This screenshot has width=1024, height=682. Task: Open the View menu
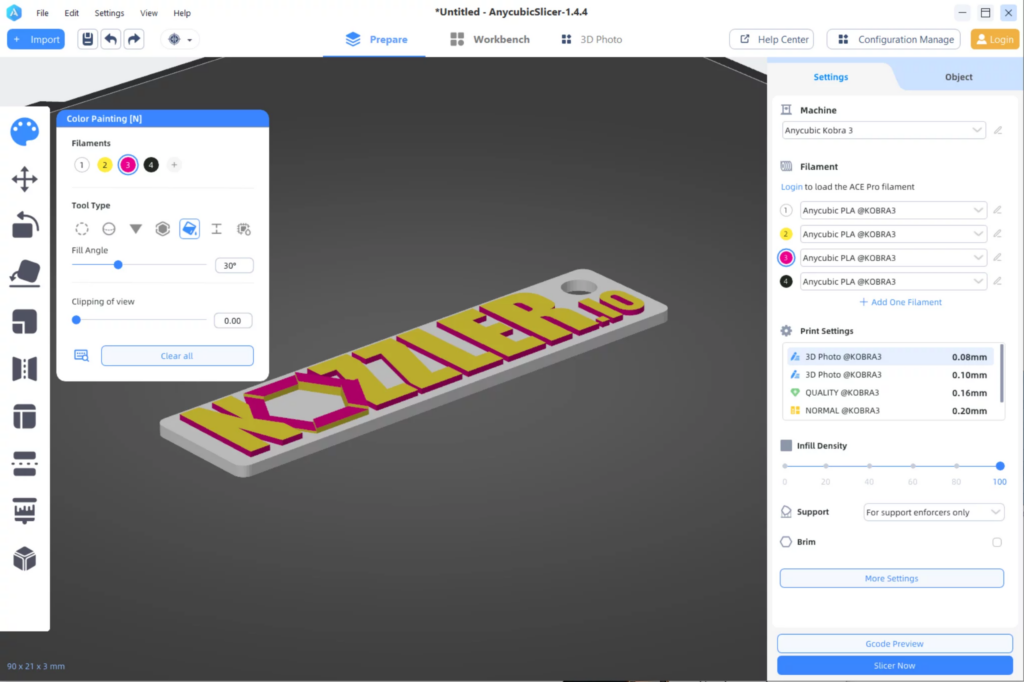click(149, 13)
